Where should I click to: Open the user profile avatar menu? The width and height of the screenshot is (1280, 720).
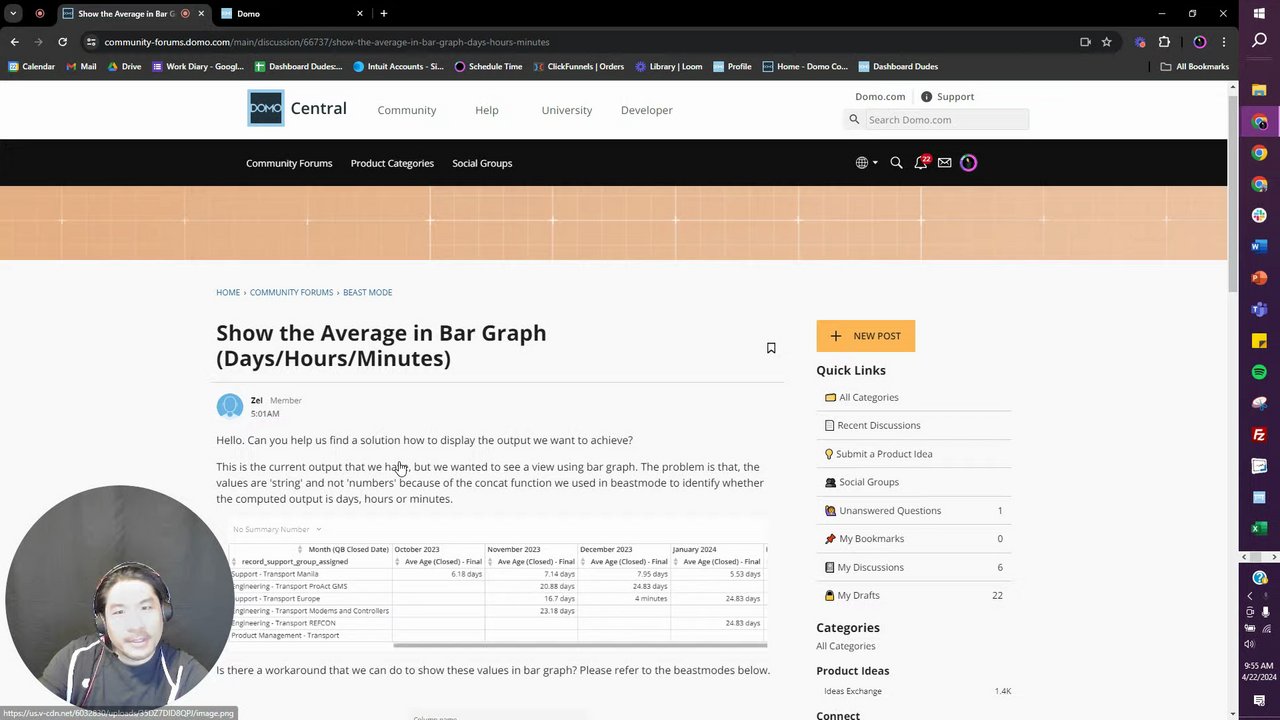tap(968, 163)
